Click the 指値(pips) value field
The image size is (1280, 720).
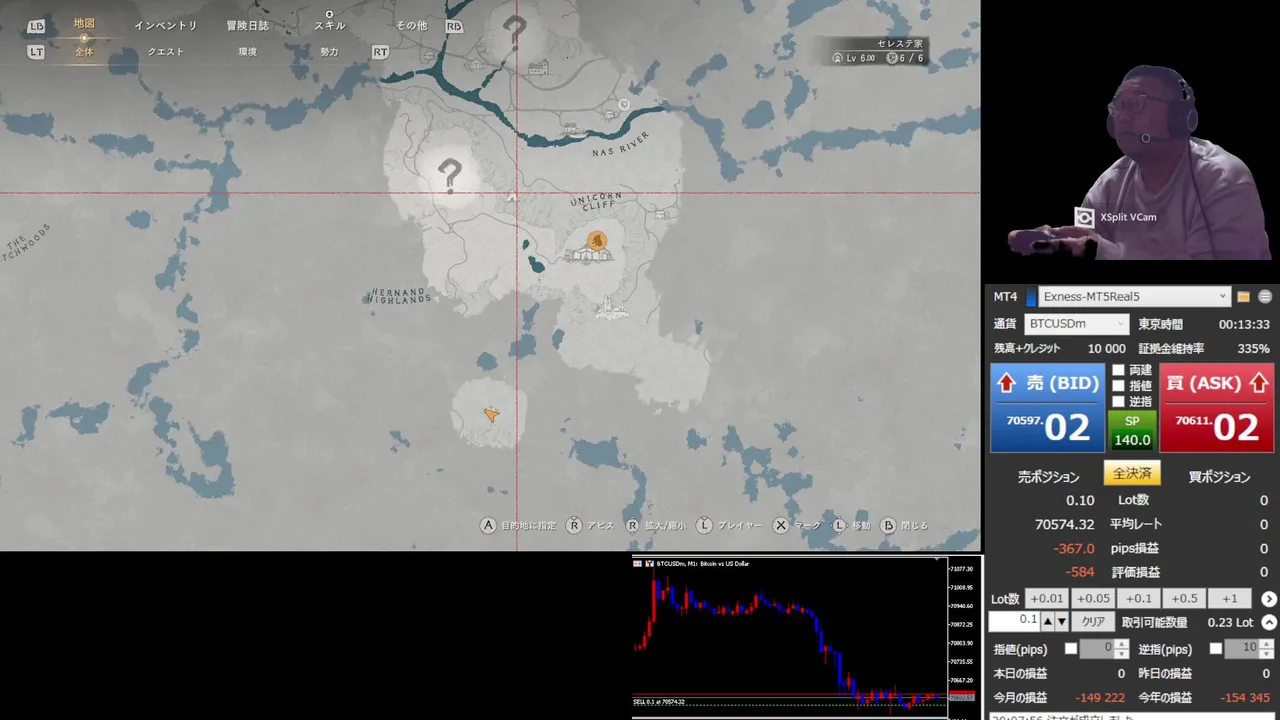(x=1097, y=649)
